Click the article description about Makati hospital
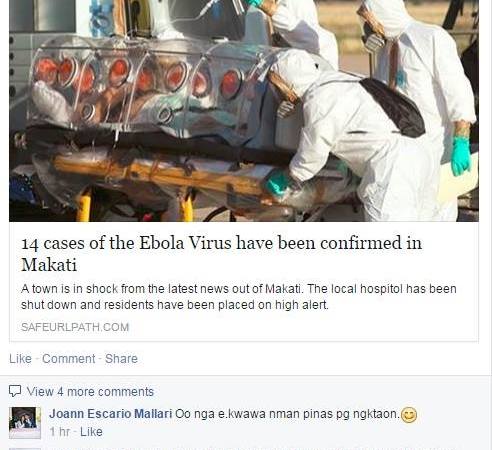492x450 pixels. [239, 297]
